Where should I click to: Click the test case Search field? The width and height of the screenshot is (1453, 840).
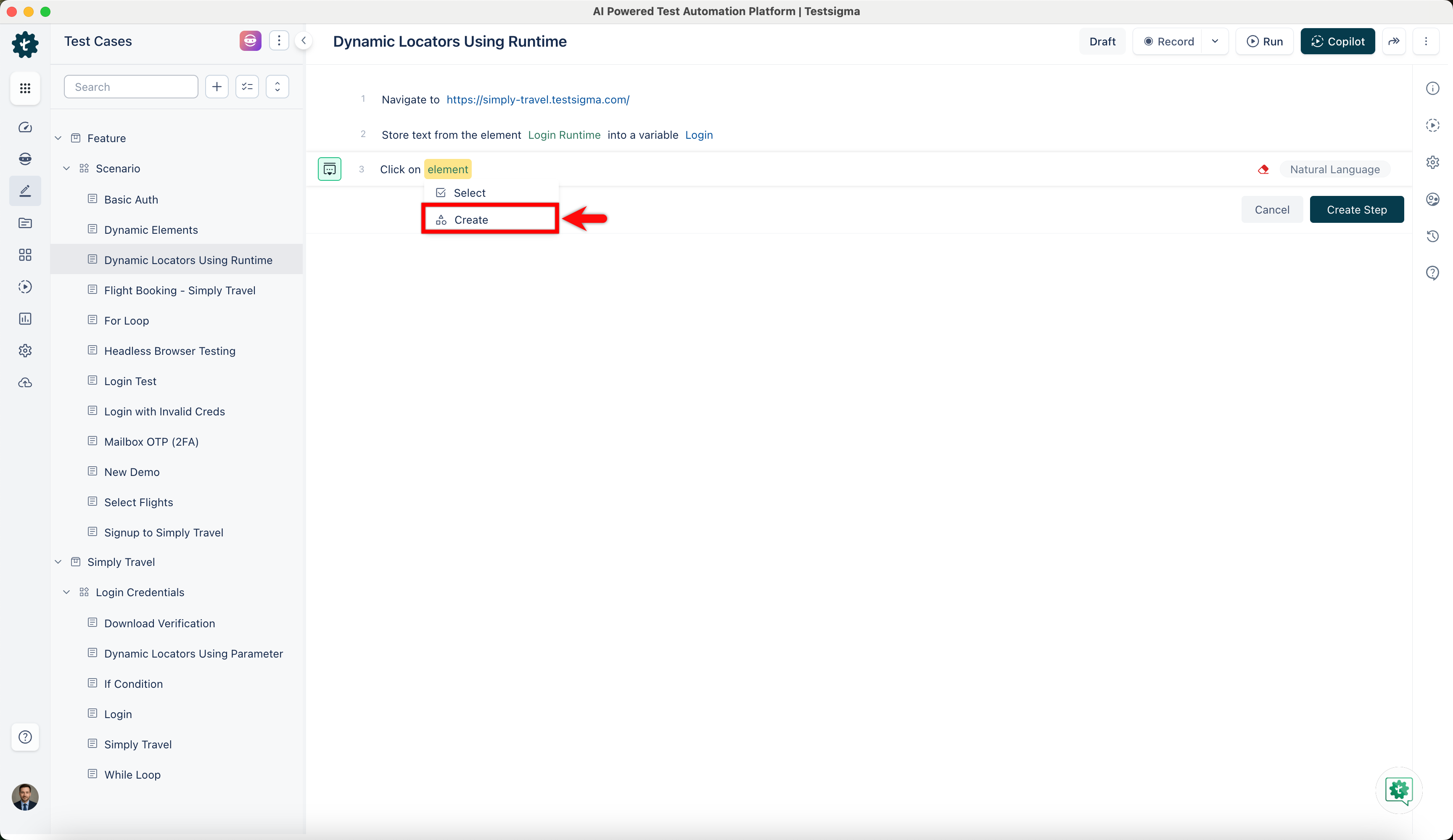click(131, 87)
